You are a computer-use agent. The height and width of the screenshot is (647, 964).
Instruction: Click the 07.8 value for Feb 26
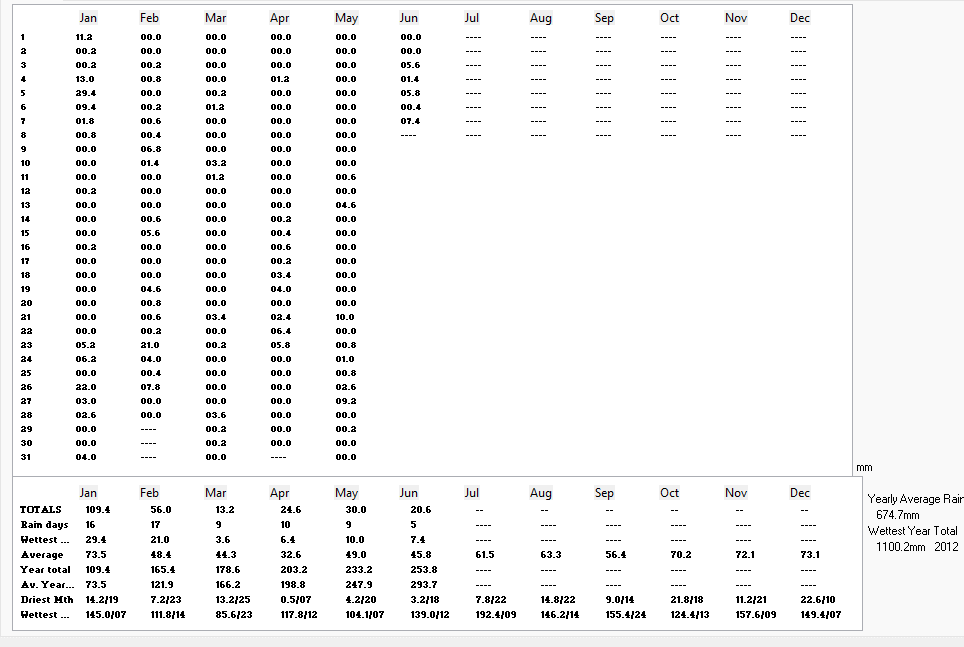[151, 387]
